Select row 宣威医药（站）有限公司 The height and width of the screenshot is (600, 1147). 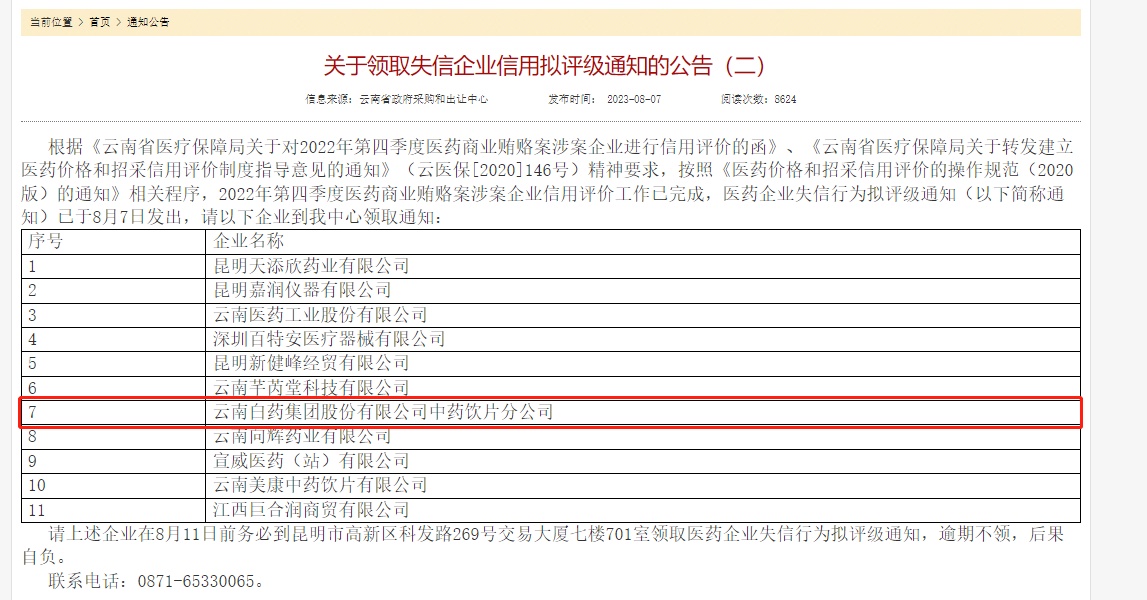tap(551, 461)
